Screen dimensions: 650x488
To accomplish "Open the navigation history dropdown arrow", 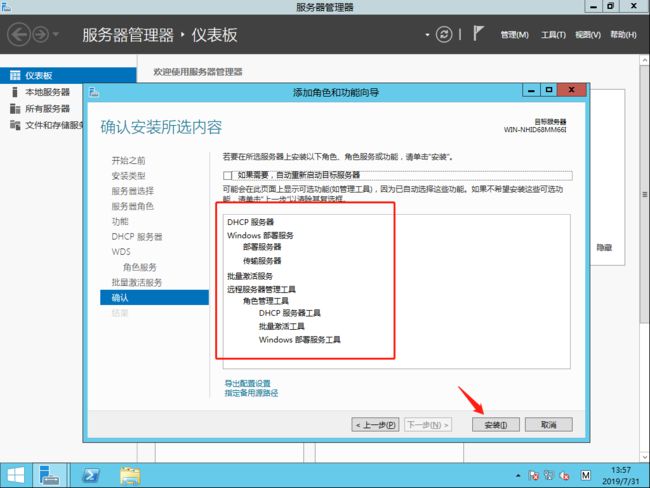I will 56,34.
